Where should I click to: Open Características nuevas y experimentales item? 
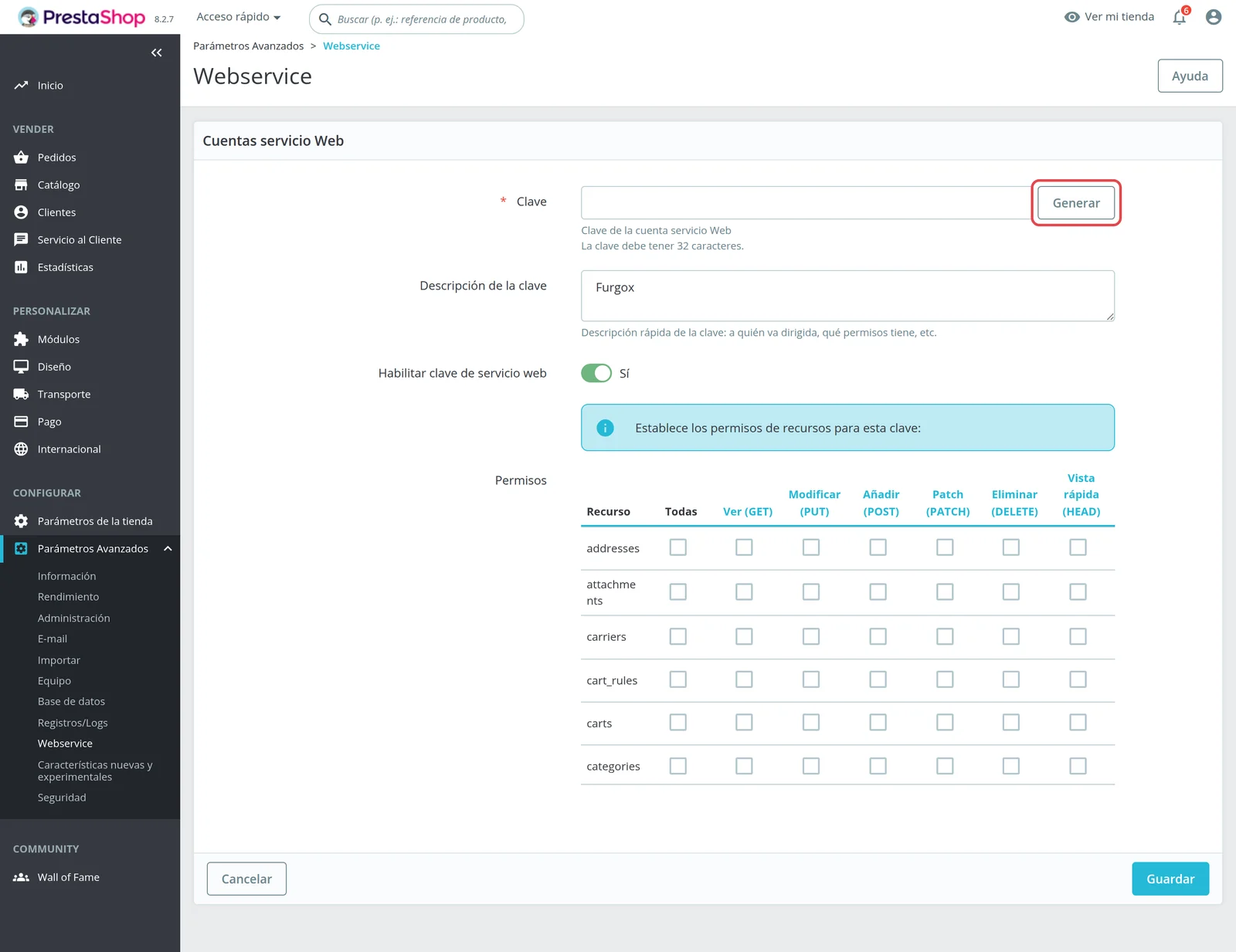click(x=95, y=771)
